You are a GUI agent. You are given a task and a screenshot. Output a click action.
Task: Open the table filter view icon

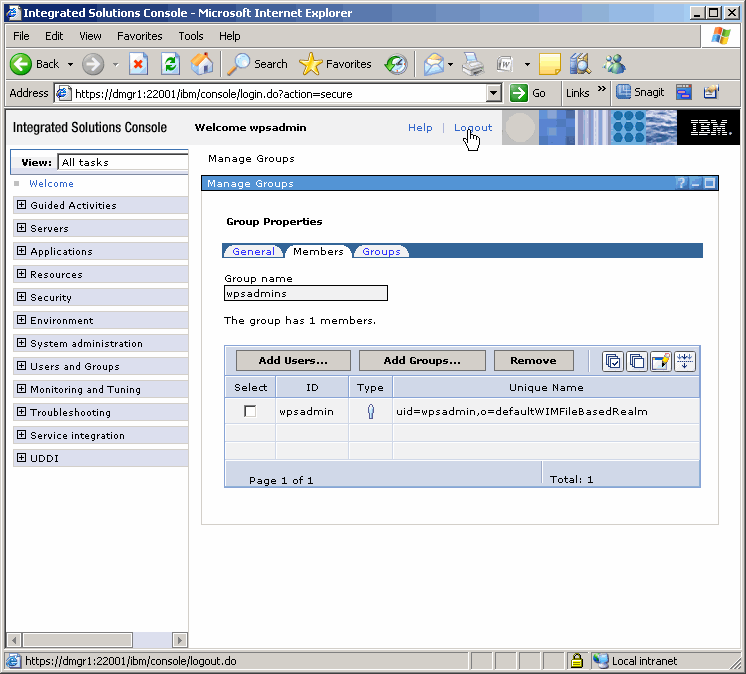click(660, 361)
